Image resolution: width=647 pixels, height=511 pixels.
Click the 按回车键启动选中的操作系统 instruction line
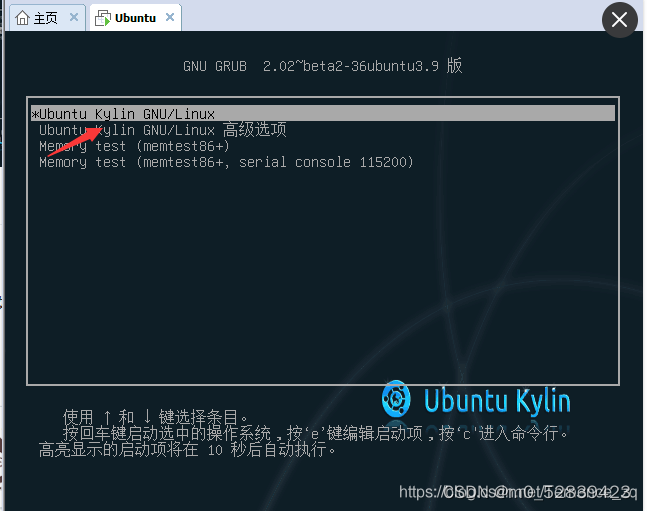click(316, 433)
